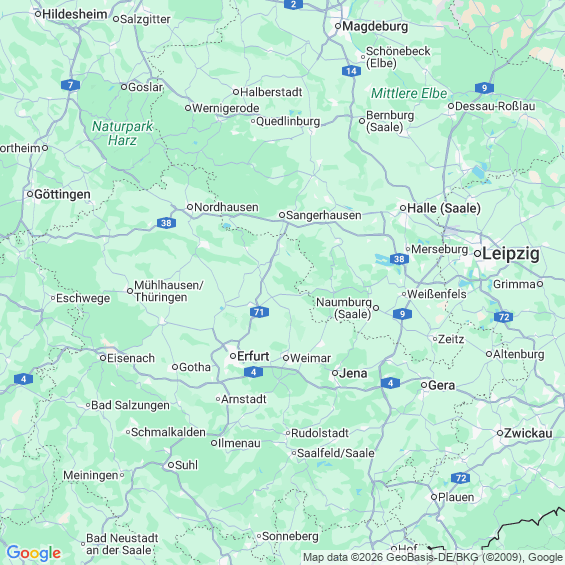Open the Google logo link
The width and height of the screenshot is (565, 565).
tap(34, 553)
